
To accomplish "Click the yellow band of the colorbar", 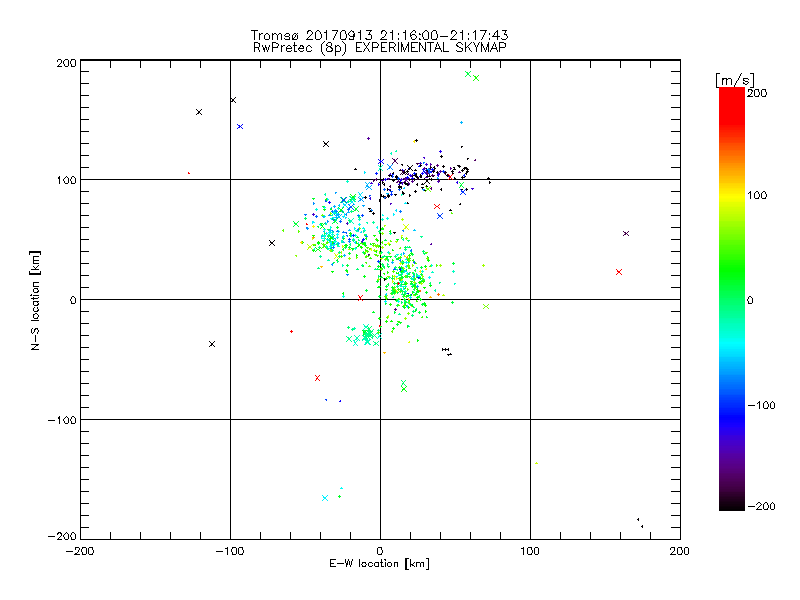I will pos(732,195).
